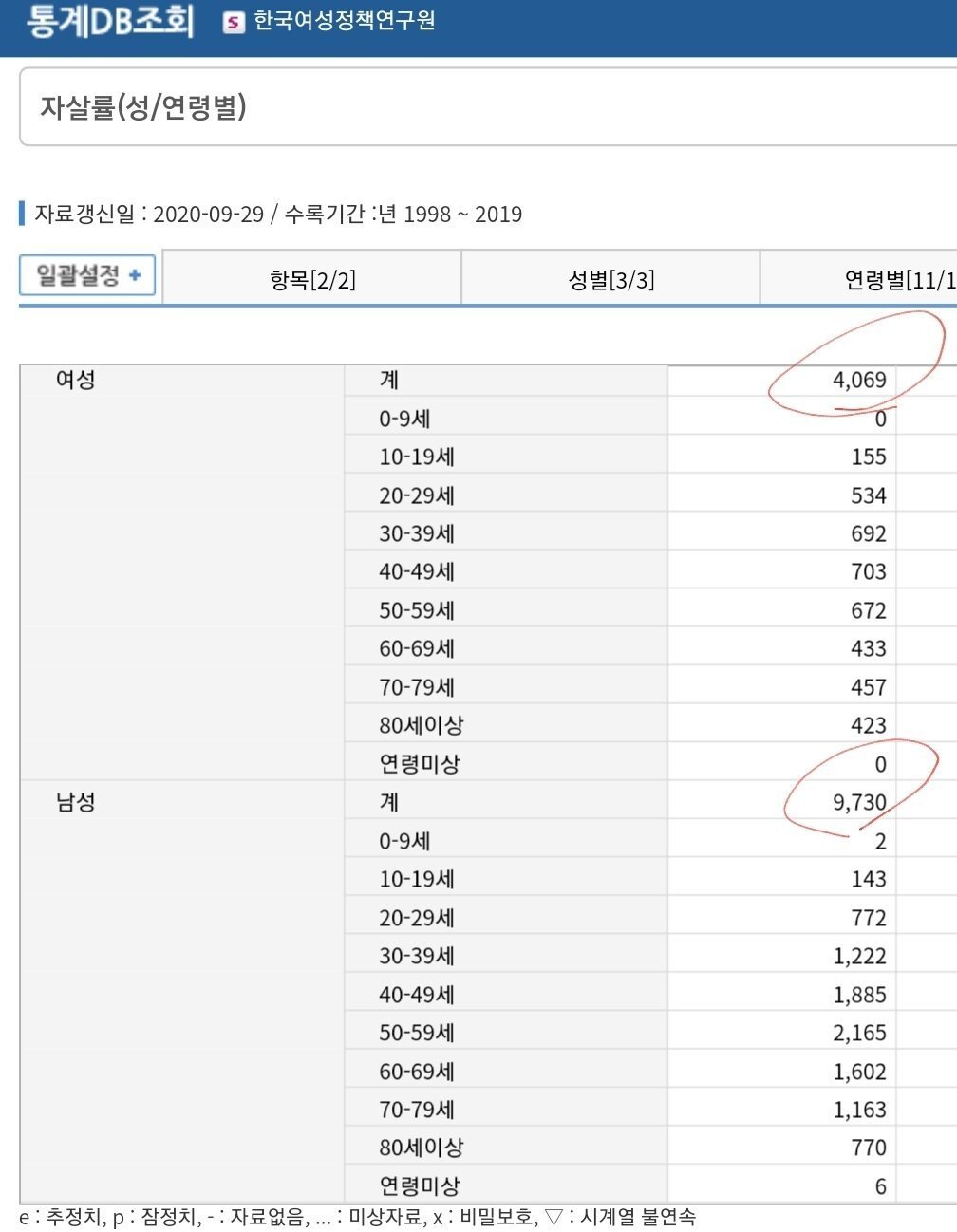Select the 남성 row group header
This screenshot has height=1232, width=957.
coord(76,802)
